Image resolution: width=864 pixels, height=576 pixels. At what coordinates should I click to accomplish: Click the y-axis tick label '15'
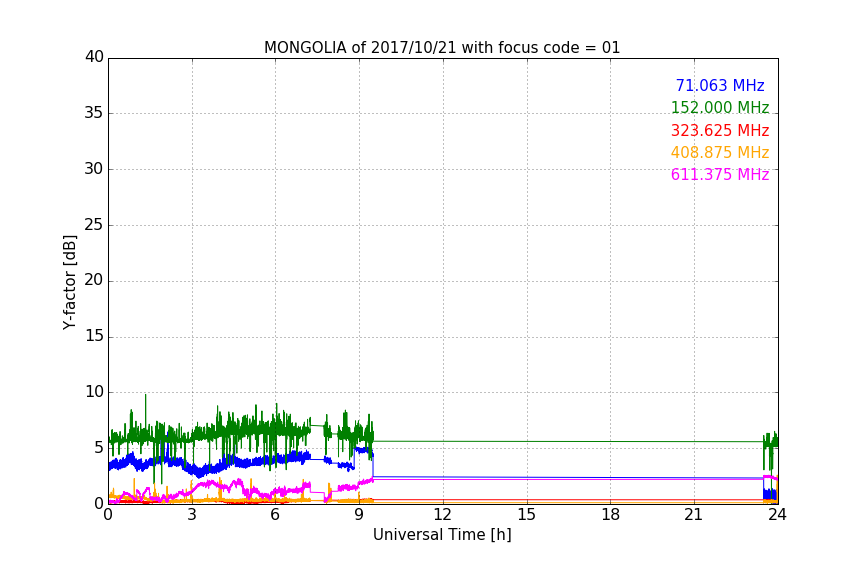[x=94, y=336]
